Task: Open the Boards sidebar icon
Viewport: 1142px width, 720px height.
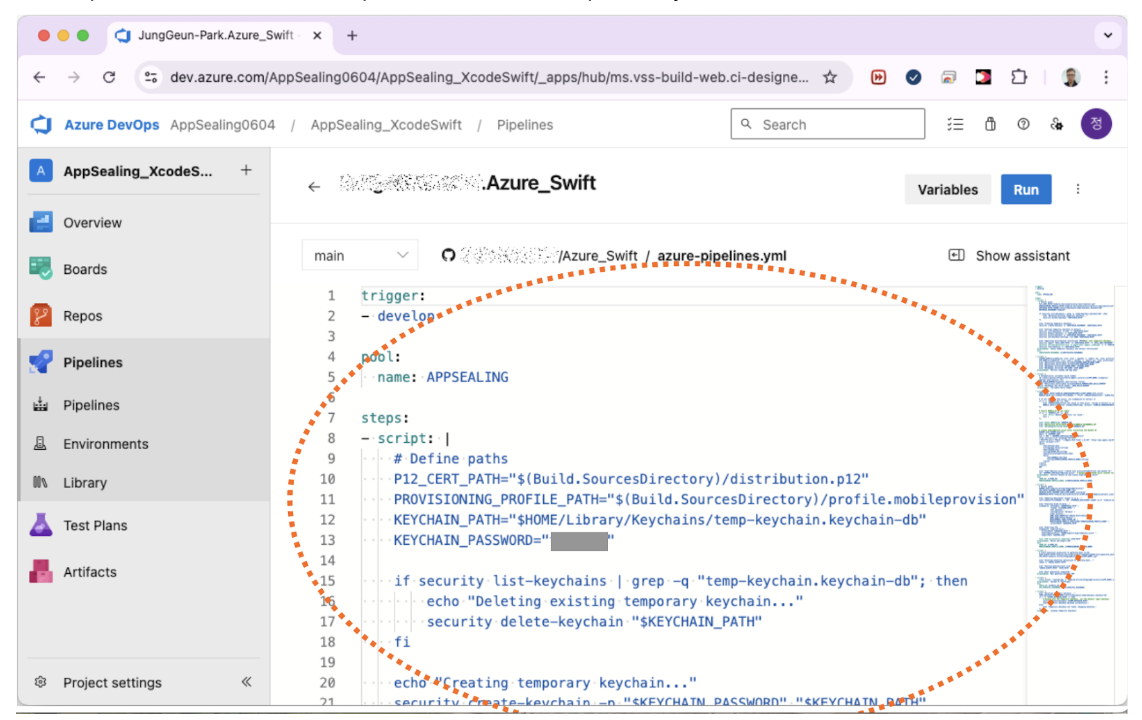Action: tap(41, 269)
